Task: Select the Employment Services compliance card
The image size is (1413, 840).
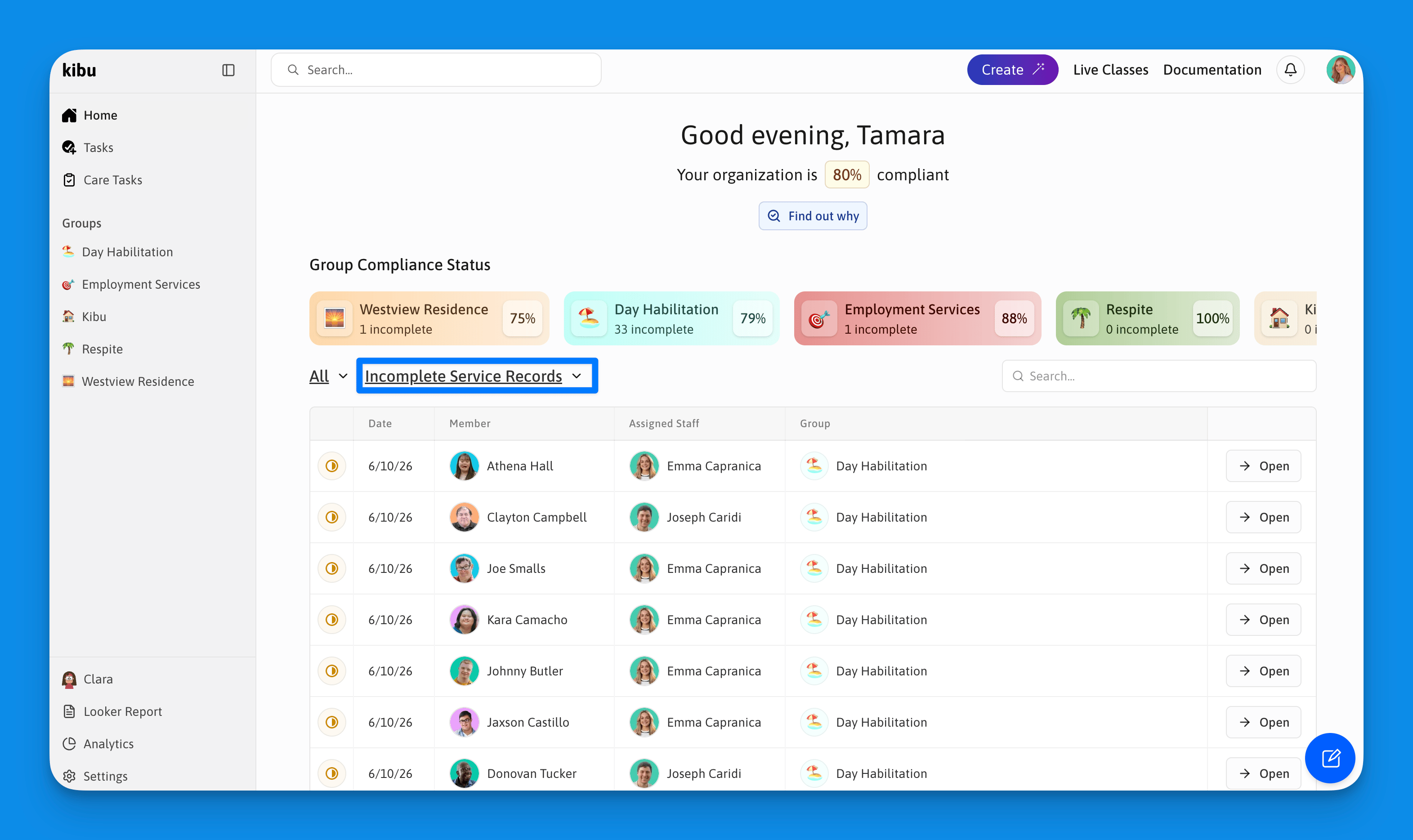Action: (x=917, y=318)
